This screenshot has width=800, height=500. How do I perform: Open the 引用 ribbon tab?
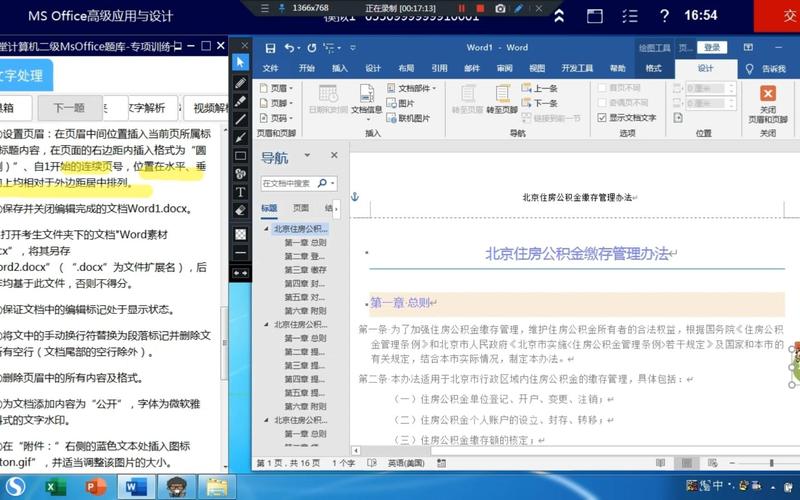pos(439,68)
